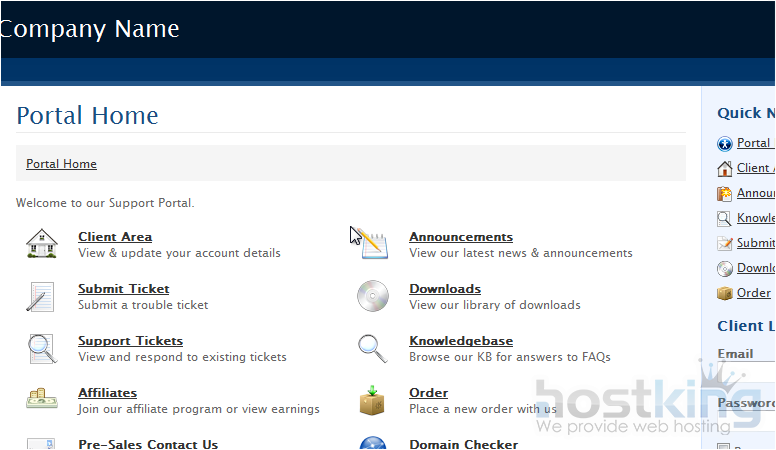Open the Submit Ticket link
Image resolution: width=776 pixels, height=450 pixels.
(124, 289)
